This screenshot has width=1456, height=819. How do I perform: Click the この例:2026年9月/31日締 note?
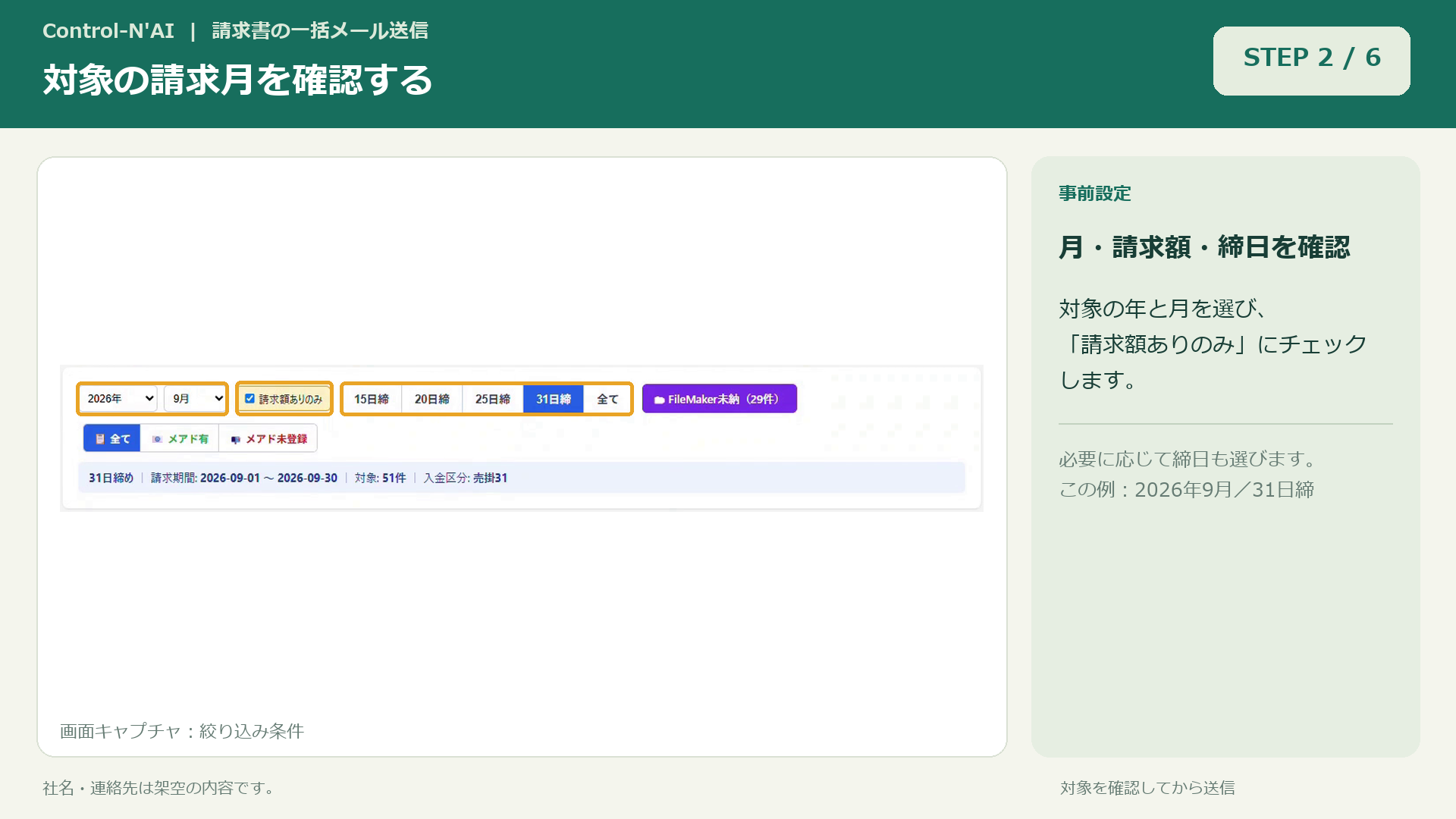tap(1187, 490)
